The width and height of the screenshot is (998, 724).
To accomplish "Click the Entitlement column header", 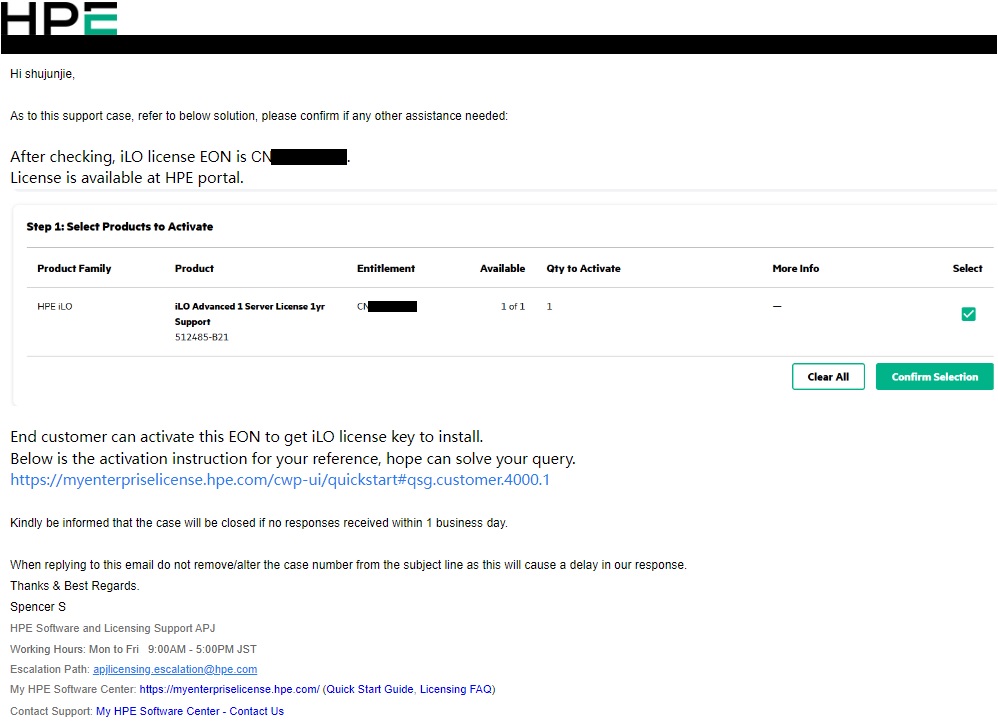I will pyautogui.click(x=385, y=269).
